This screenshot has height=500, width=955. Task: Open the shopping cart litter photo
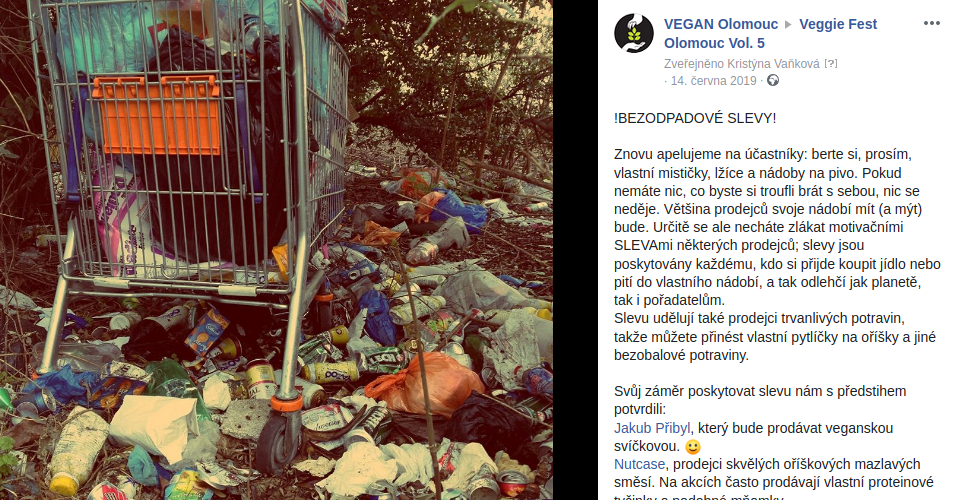click(277, 250)
